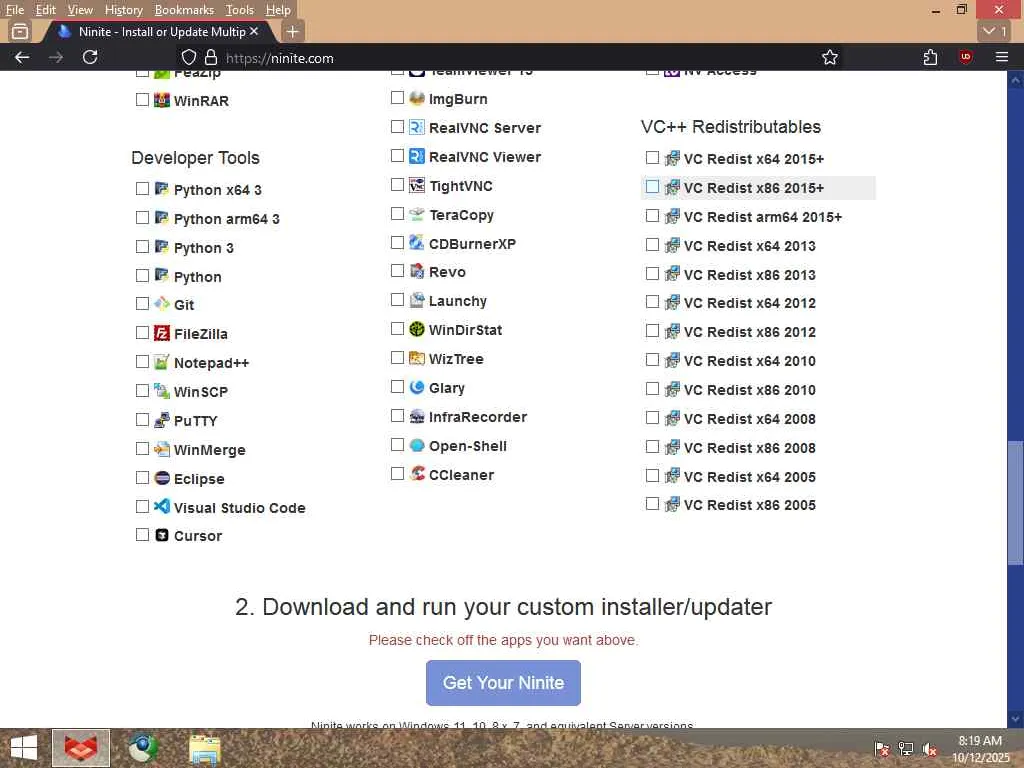
Task: Click the Get Your Ninite button
Action: [x=503, y=682]
